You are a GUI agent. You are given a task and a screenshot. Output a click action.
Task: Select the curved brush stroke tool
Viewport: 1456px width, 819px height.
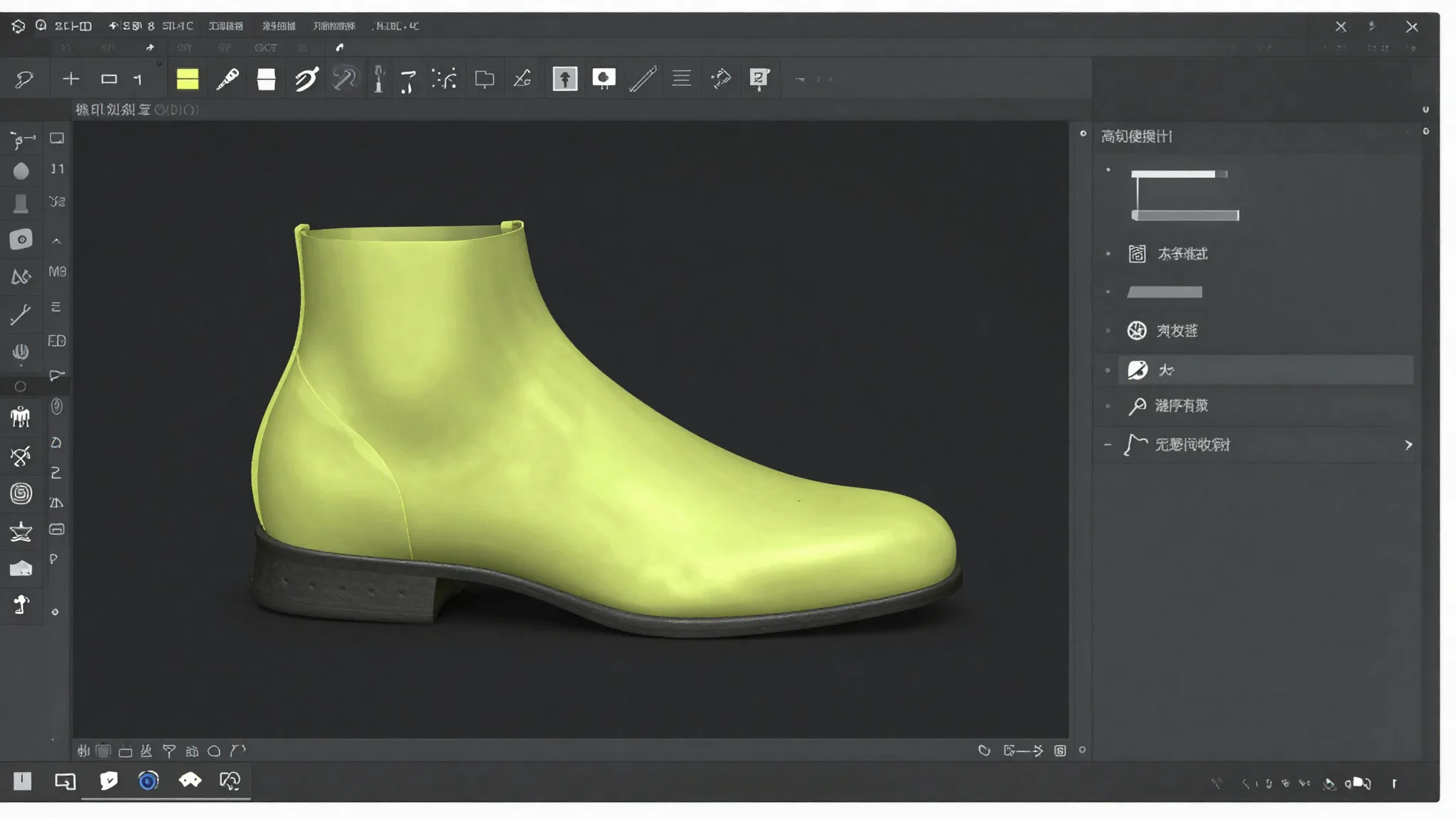click(x=306, y=79)
